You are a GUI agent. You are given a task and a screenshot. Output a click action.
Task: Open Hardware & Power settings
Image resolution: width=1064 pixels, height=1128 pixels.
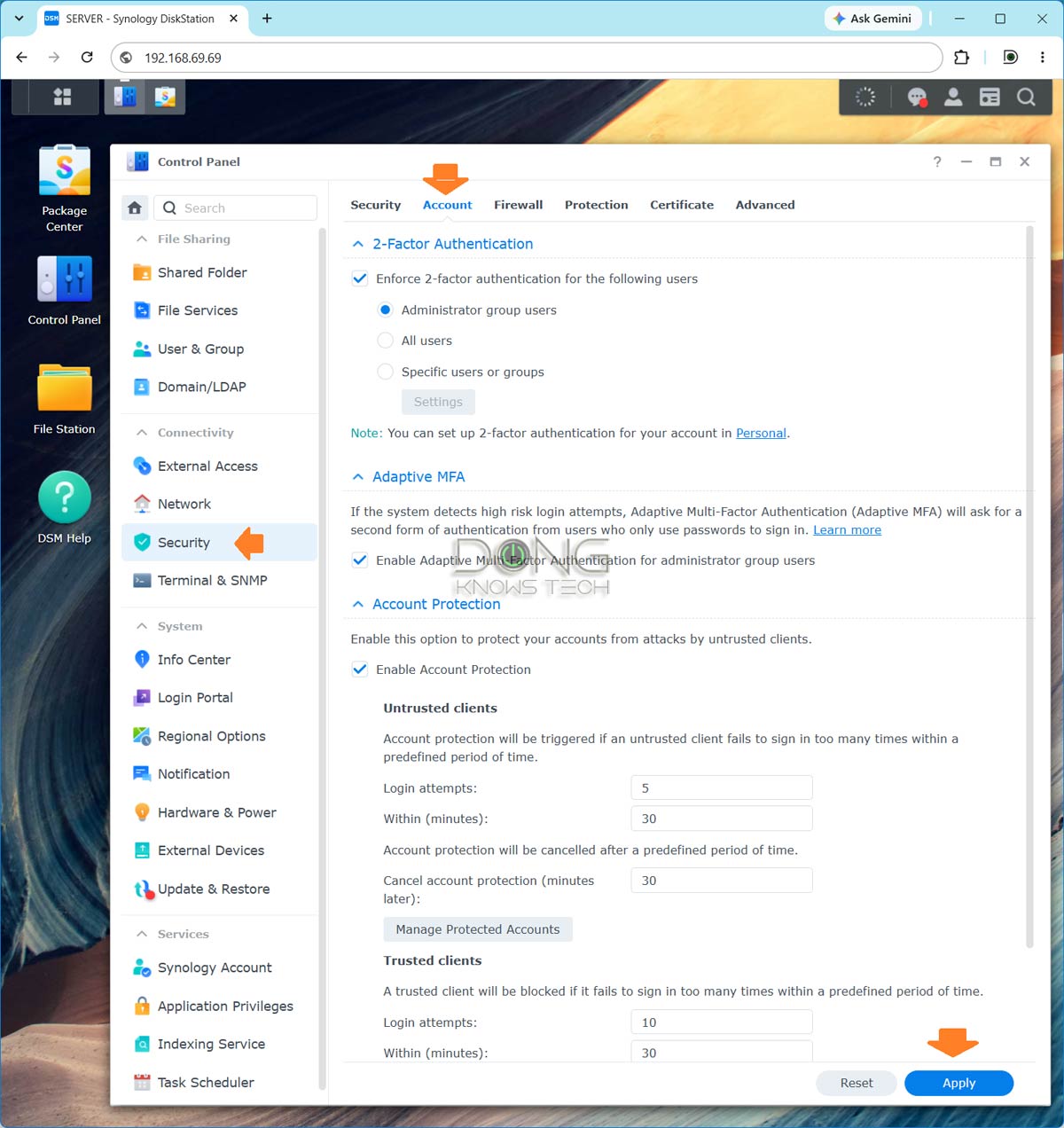[219, 812]
